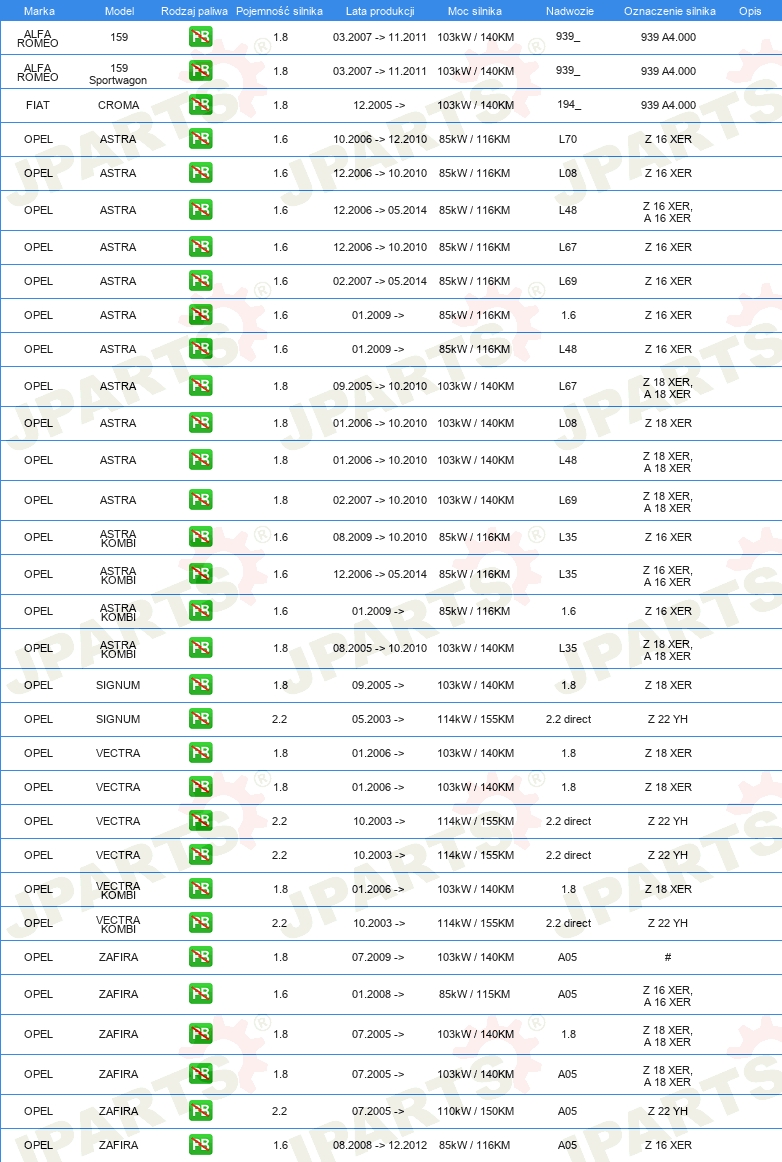
Task: Click the Moc silnika column header
Action: pos(474,11)
